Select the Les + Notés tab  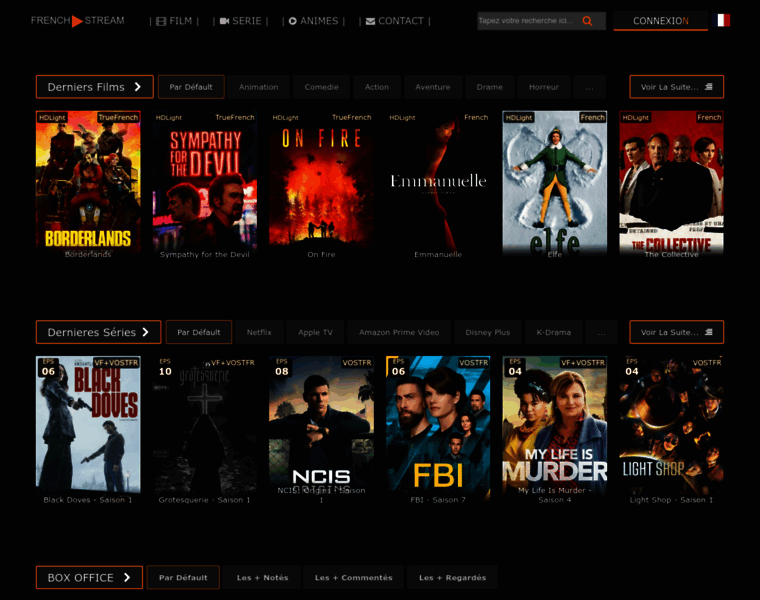click(x=262, y=577)
